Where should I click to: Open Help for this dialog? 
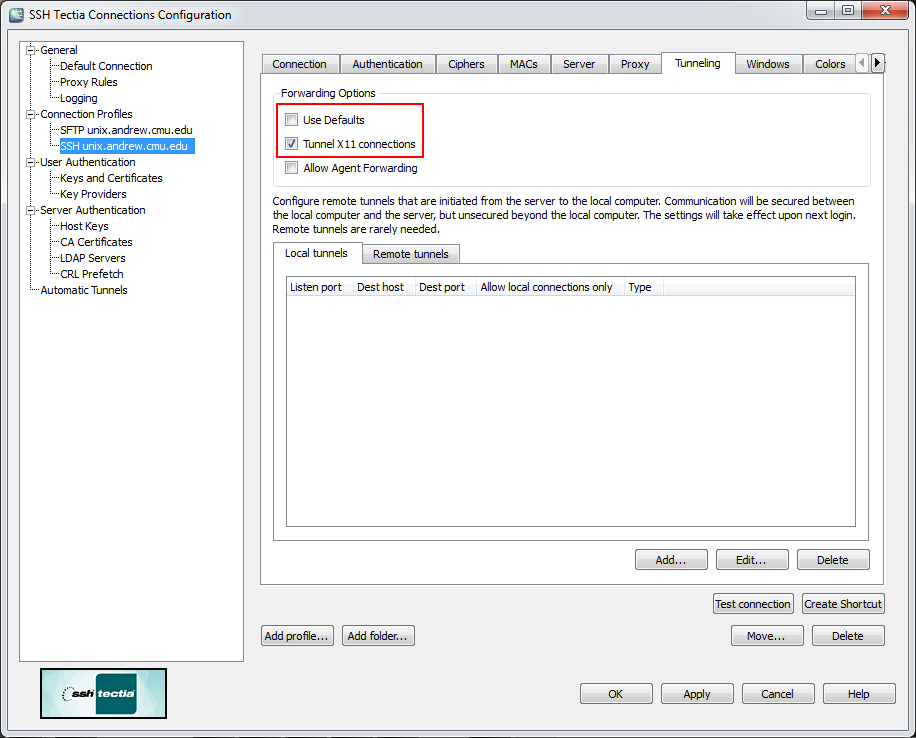click(x=859, y=694)
